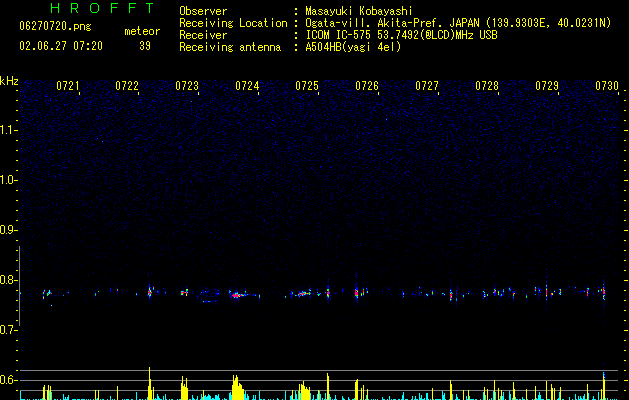Click the meteor count label
This screenshot has width=629, height=400.
click(142, 31)
